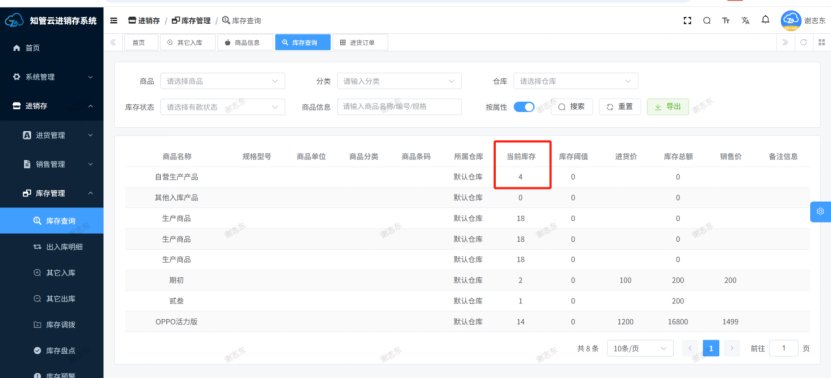Open 其它出库 in sidebar

[x=51, y=299]
